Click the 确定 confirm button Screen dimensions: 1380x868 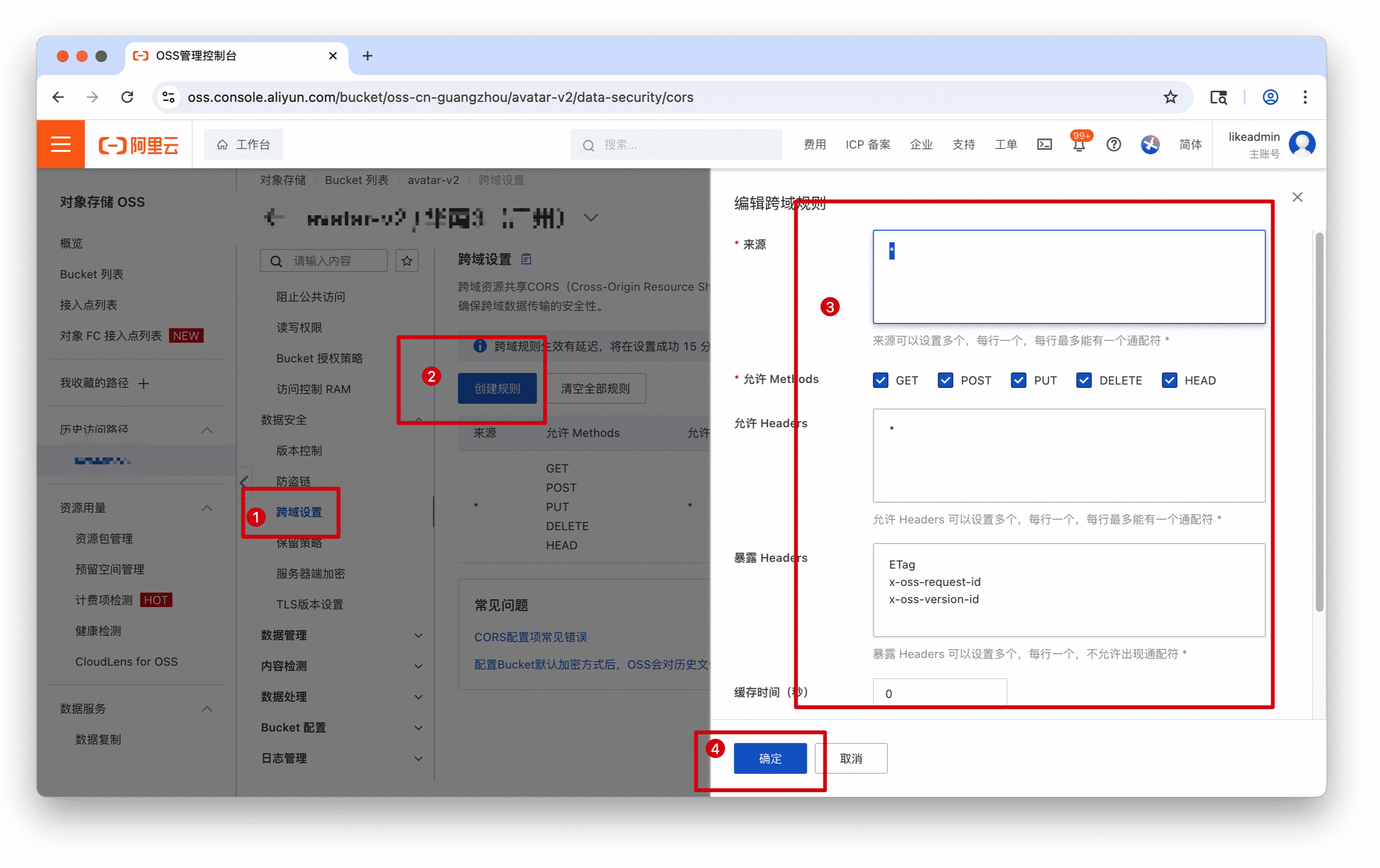point(770,758)
